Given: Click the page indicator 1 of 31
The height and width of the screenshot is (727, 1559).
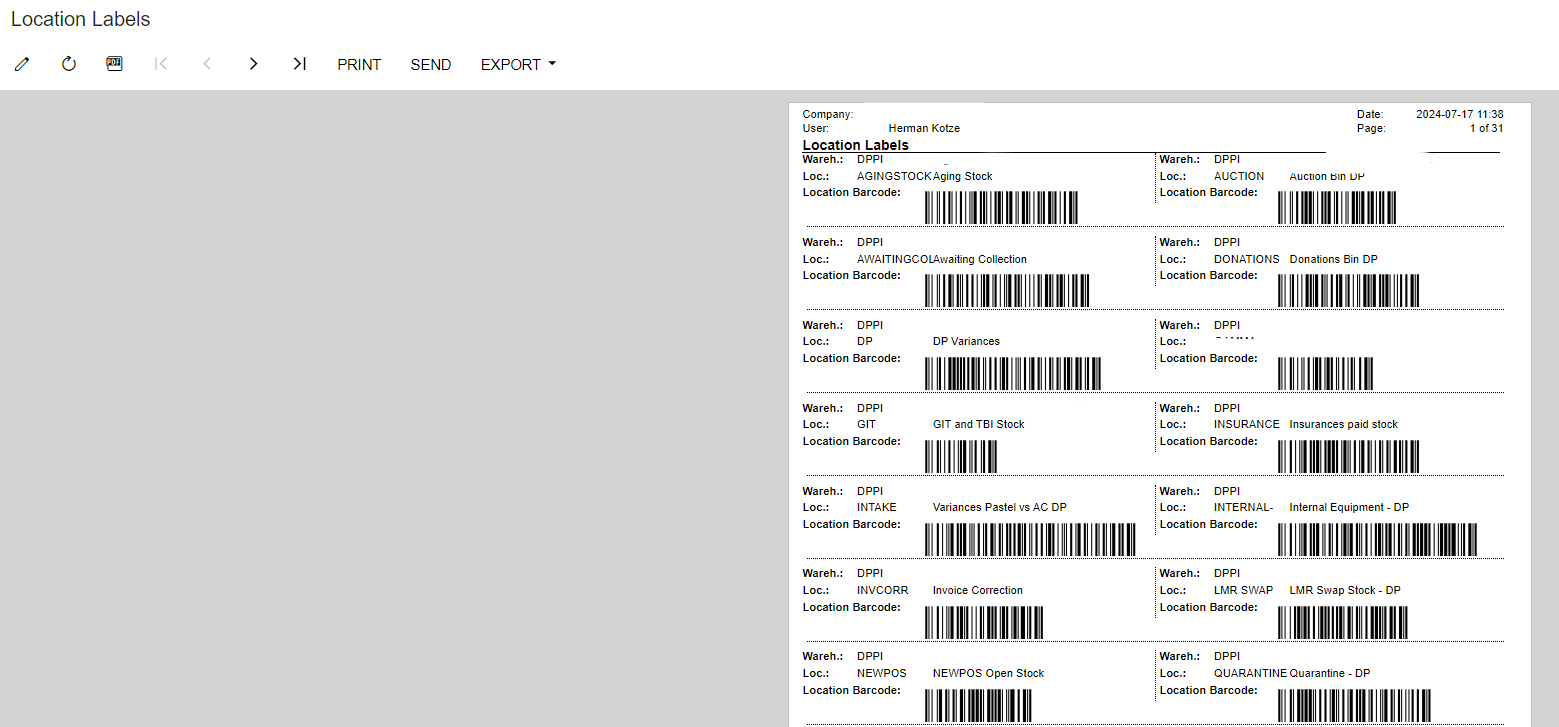Looking at the screenshot, I should coord(1485,128).
